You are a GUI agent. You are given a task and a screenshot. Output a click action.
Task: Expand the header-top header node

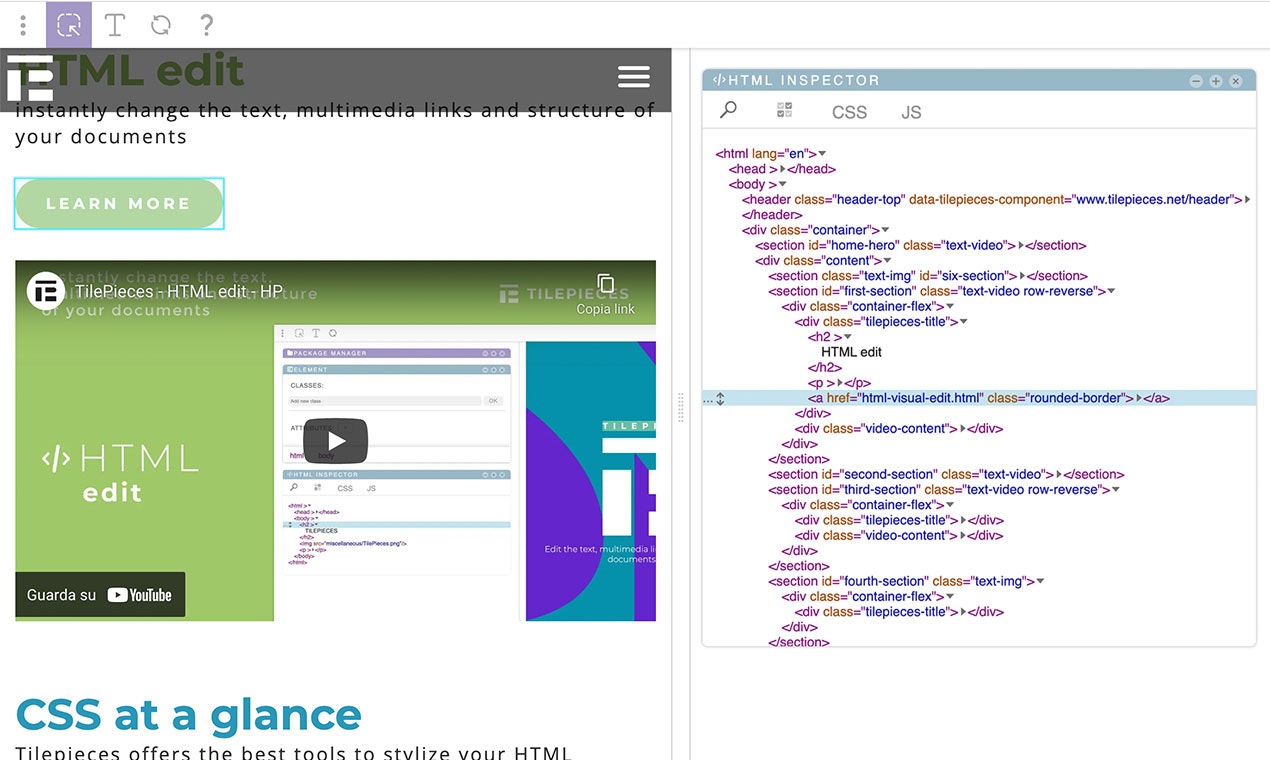[x=1247, y=200]
